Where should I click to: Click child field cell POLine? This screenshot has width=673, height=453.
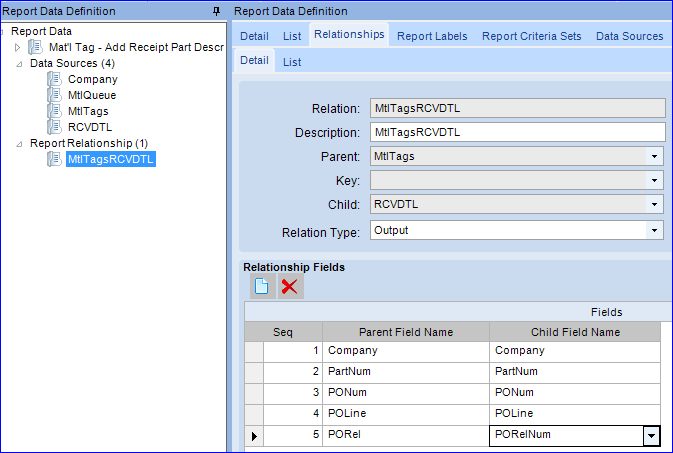(575, 413)
